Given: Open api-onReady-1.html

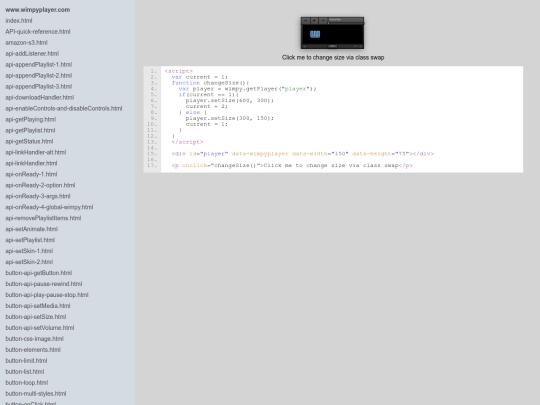Looking at the screenshot, I should (x=31, y=174).
